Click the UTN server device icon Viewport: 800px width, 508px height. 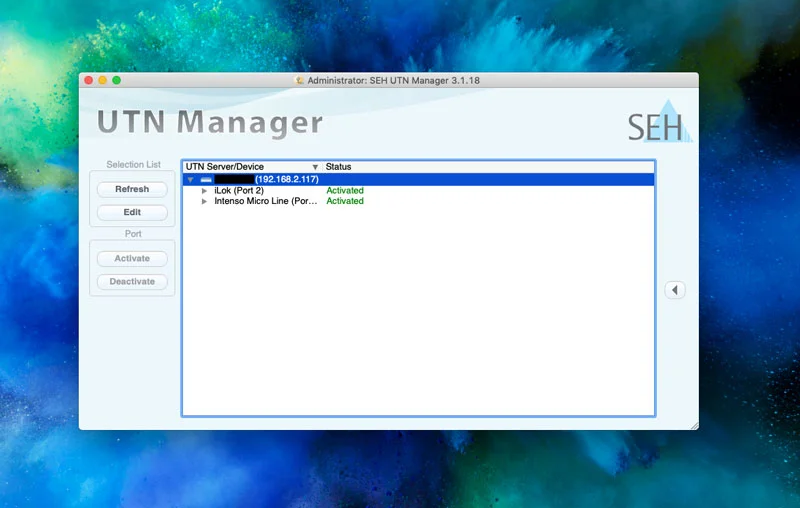pos(206,180)
